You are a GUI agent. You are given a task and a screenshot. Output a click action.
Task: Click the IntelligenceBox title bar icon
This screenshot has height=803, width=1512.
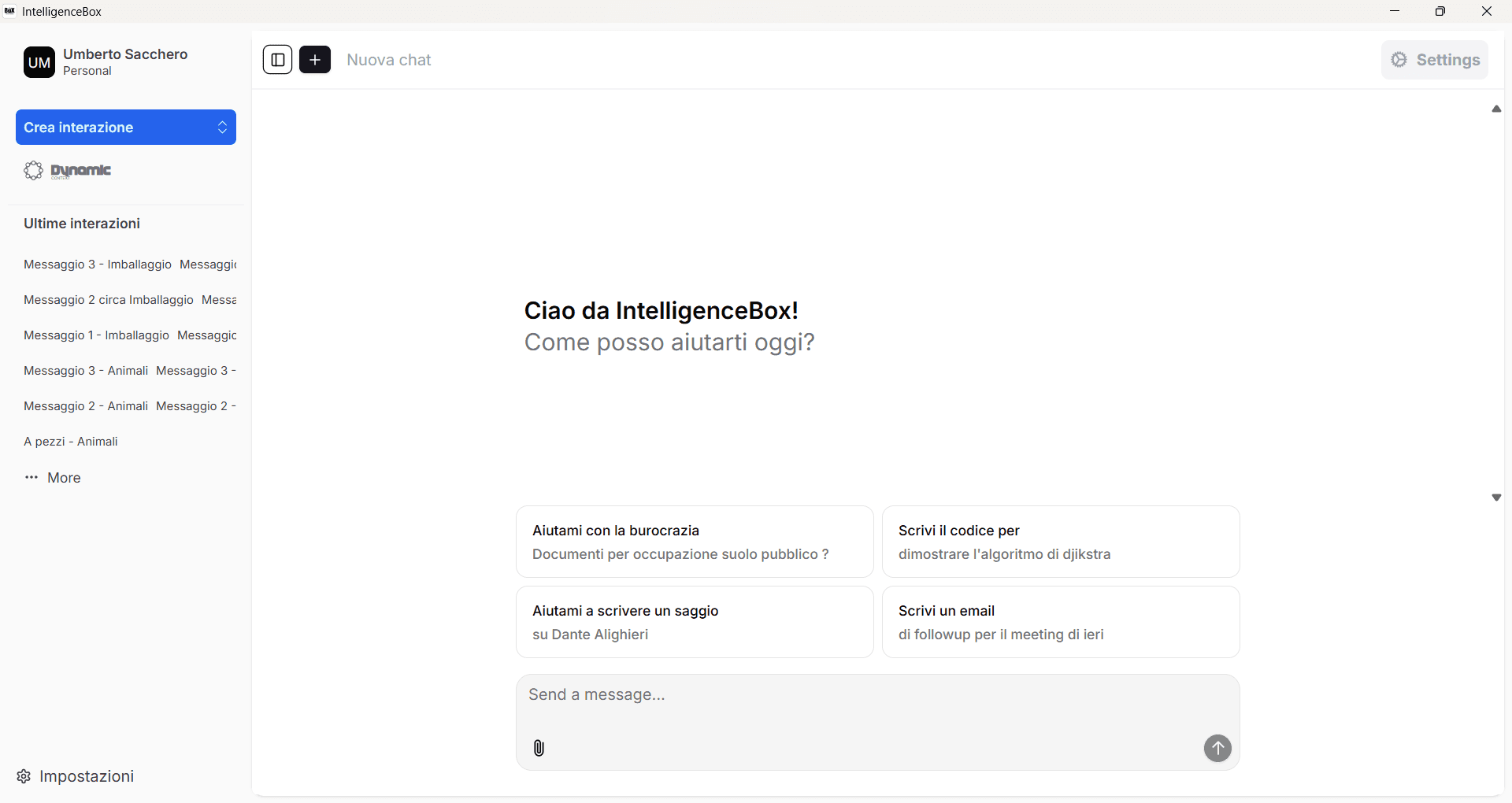(10, 11)
